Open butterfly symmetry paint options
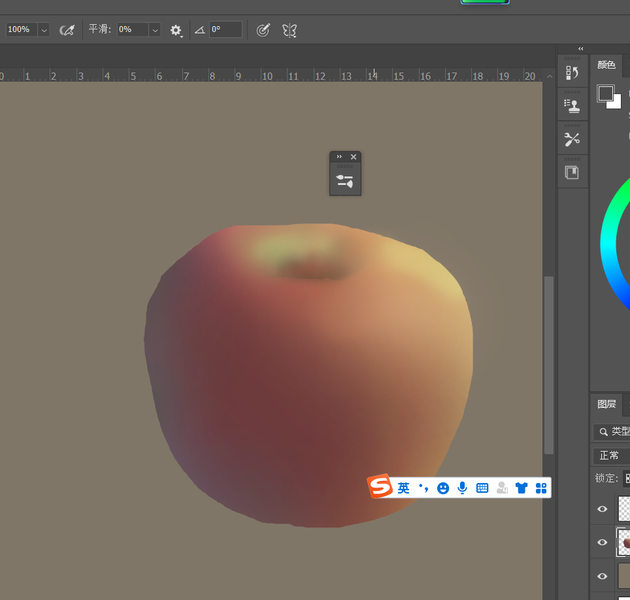 point(289,31)
